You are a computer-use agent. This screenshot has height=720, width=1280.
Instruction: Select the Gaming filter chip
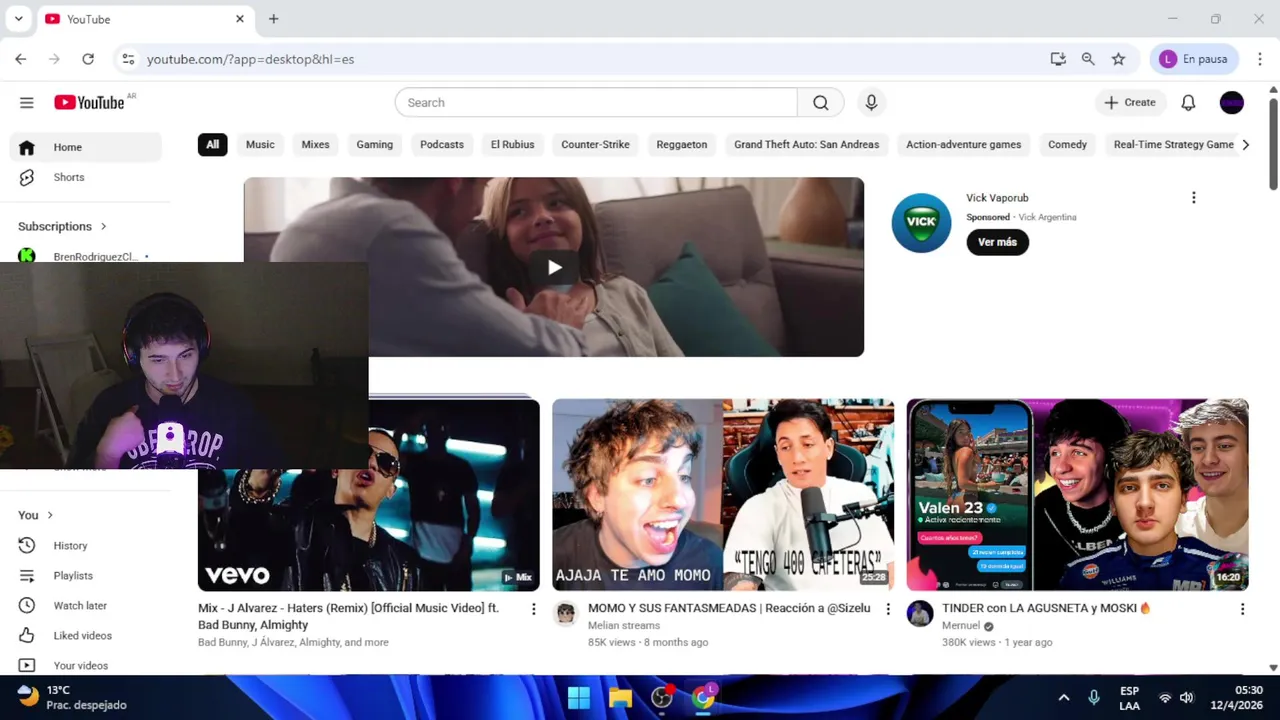click(375, 144)
